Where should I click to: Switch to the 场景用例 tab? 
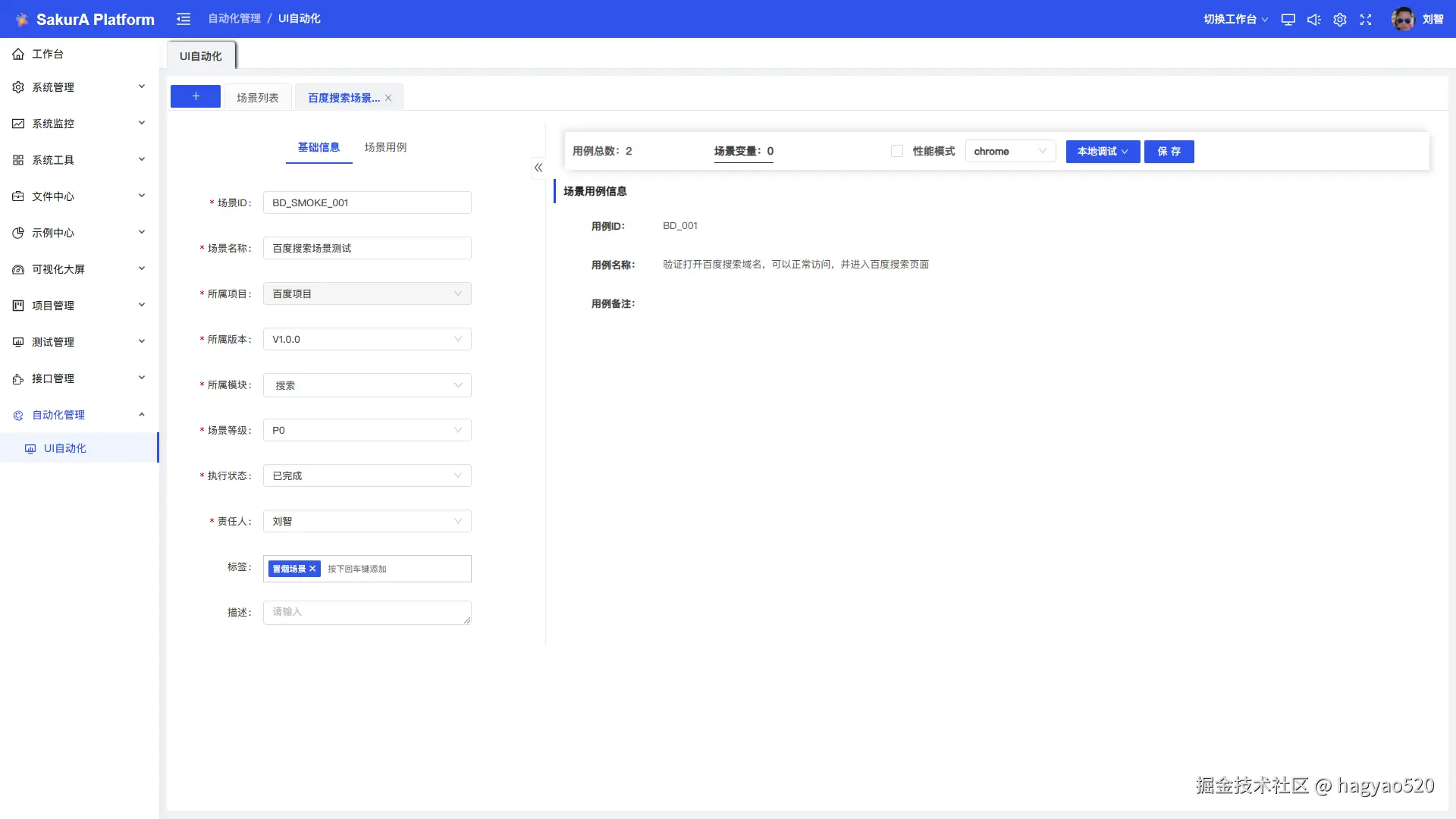[x=385, y=147]
